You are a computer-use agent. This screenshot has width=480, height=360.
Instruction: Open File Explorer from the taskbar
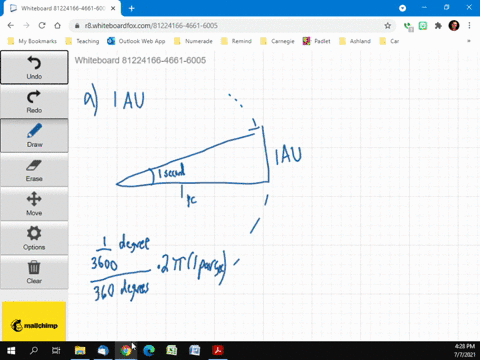[80, 351]
